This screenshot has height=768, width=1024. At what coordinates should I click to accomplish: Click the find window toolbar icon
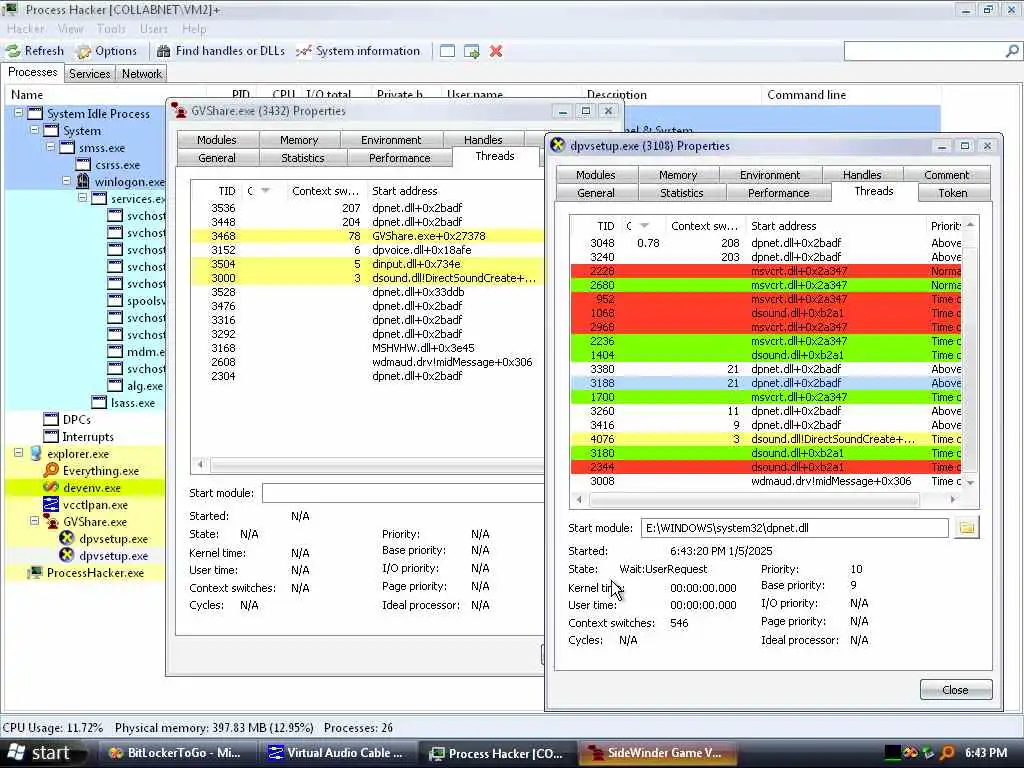[447, 51]
